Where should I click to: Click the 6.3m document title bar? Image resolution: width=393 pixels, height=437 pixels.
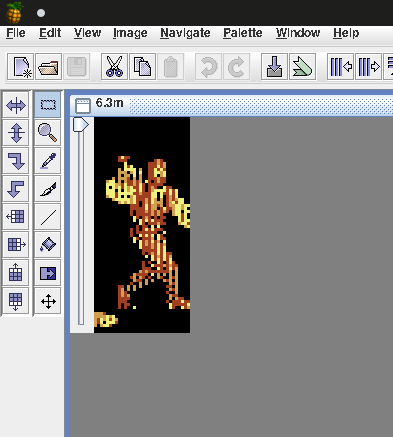coord(232,105)
